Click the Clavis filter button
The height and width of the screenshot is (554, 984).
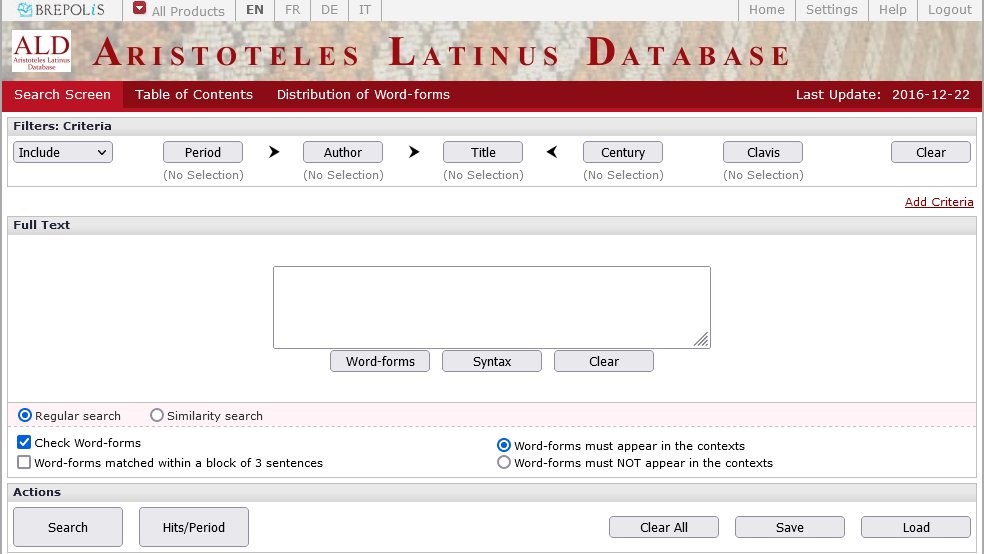point(762,152)
